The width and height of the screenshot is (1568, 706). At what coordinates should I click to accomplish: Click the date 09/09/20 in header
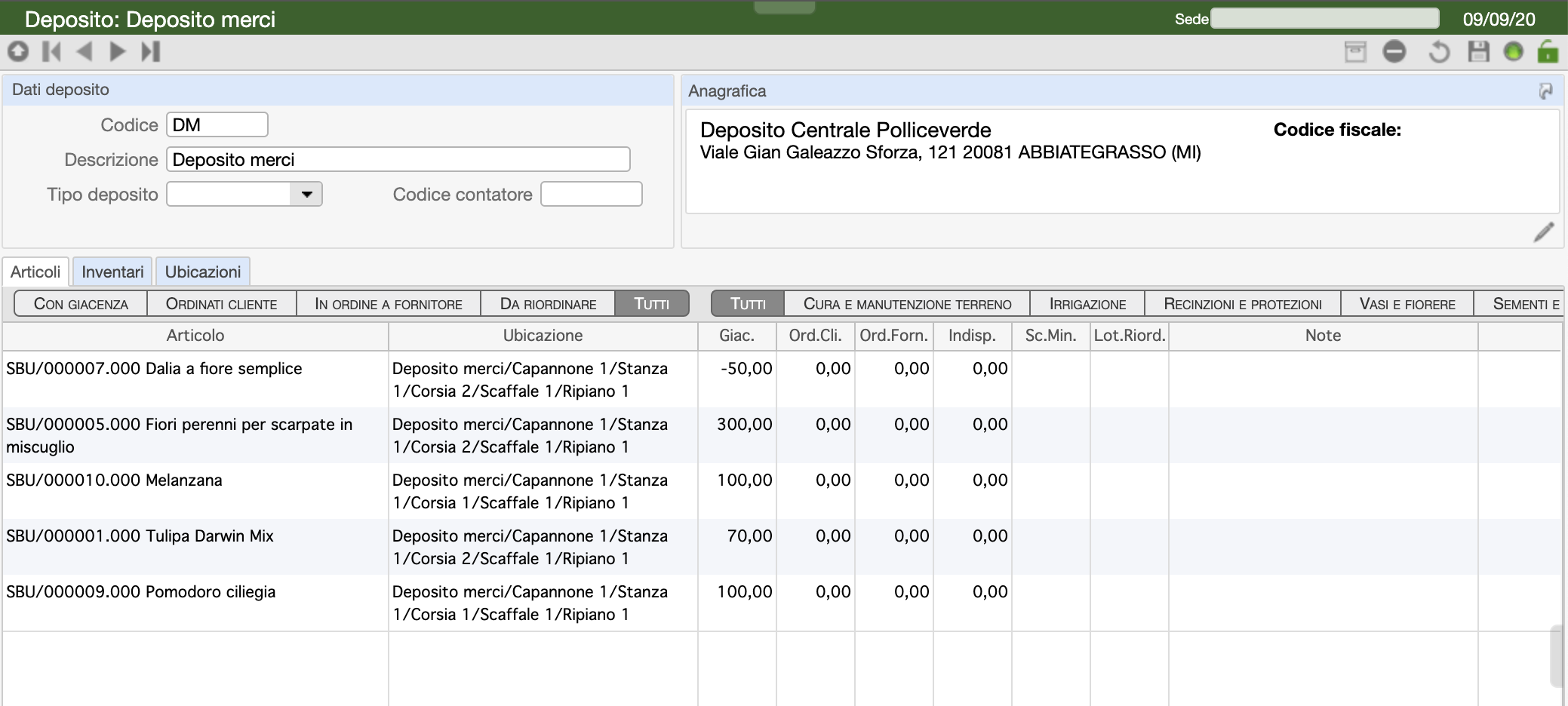[x=1499, y=19]
